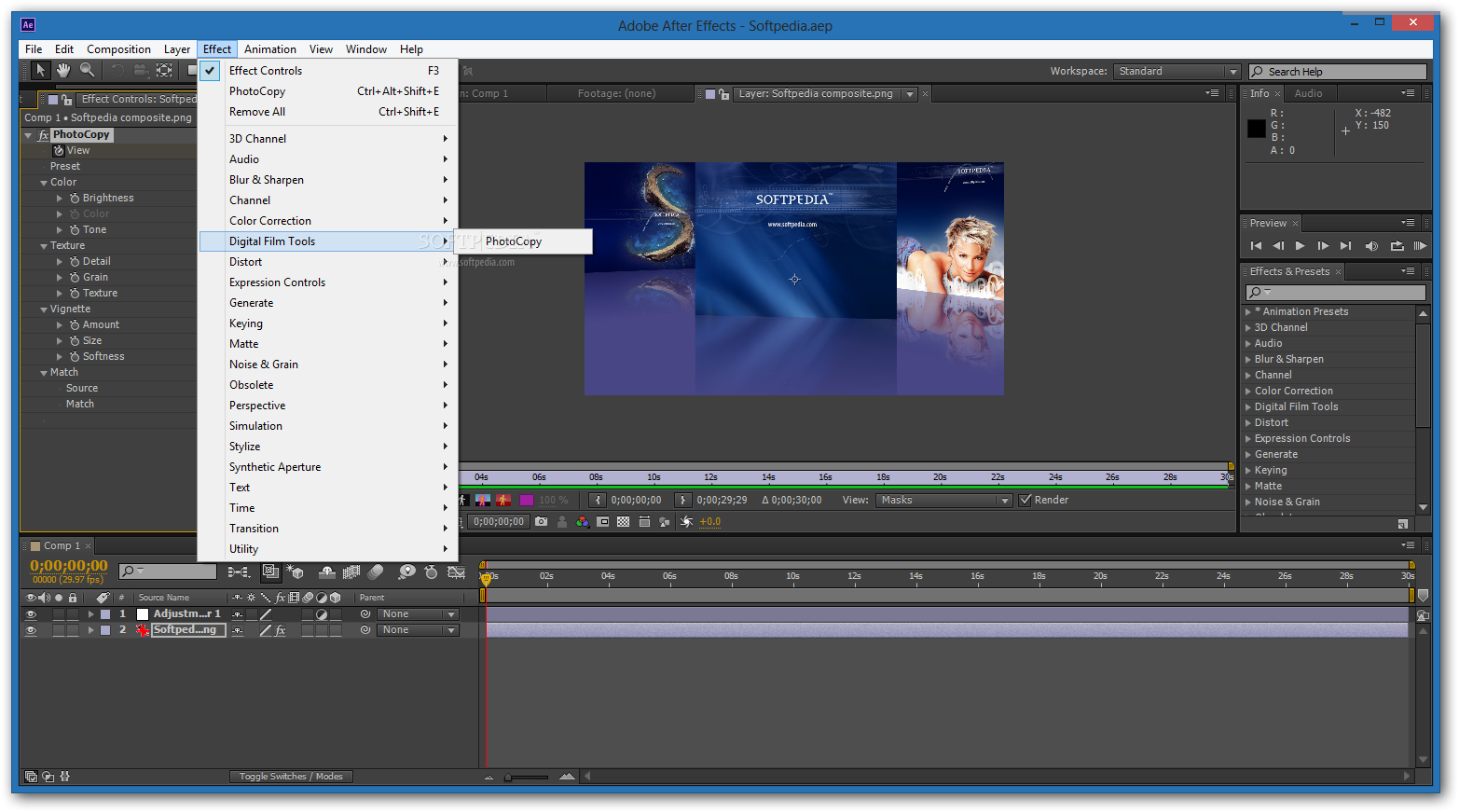Collapse the Vignette group

44,310
